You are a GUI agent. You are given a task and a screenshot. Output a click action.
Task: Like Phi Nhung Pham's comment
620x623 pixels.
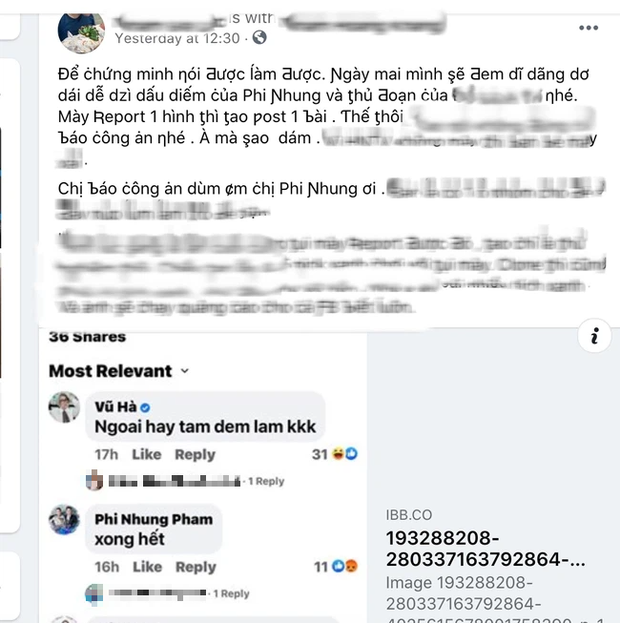(x=147, y=567)
